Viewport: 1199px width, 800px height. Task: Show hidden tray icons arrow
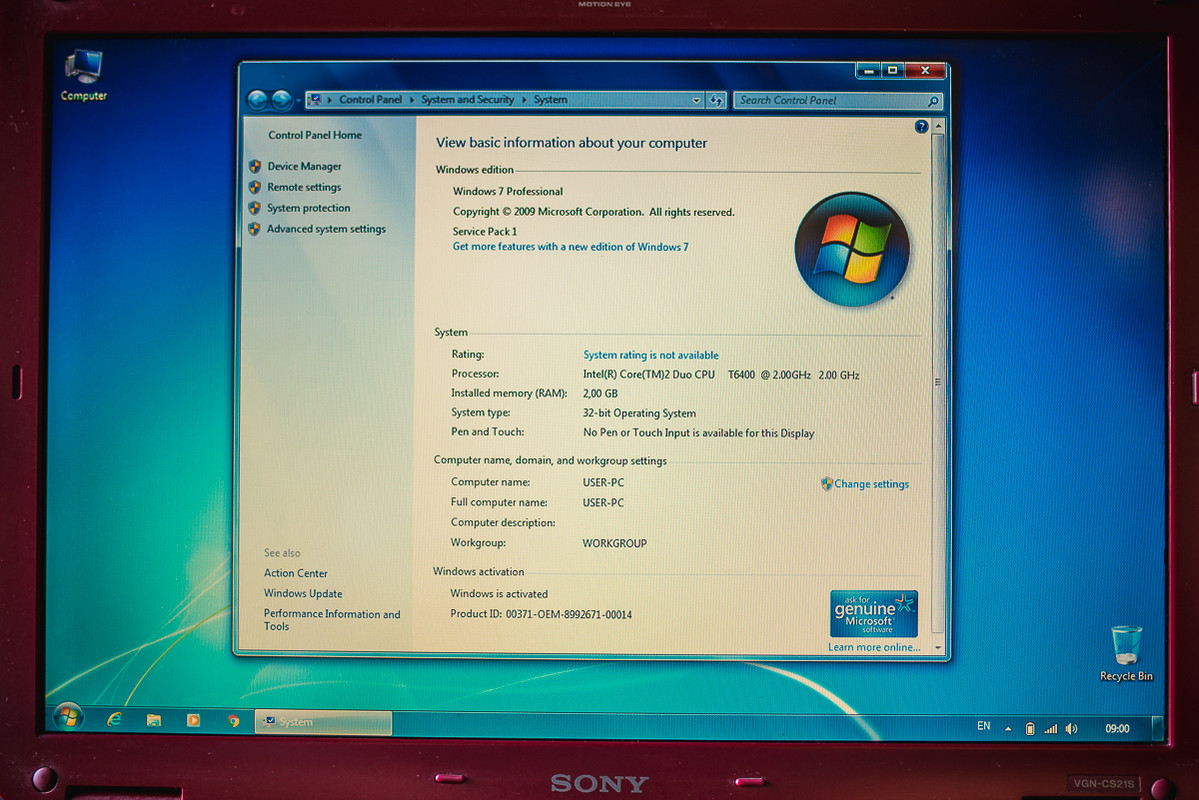[x=1008, y=729]
